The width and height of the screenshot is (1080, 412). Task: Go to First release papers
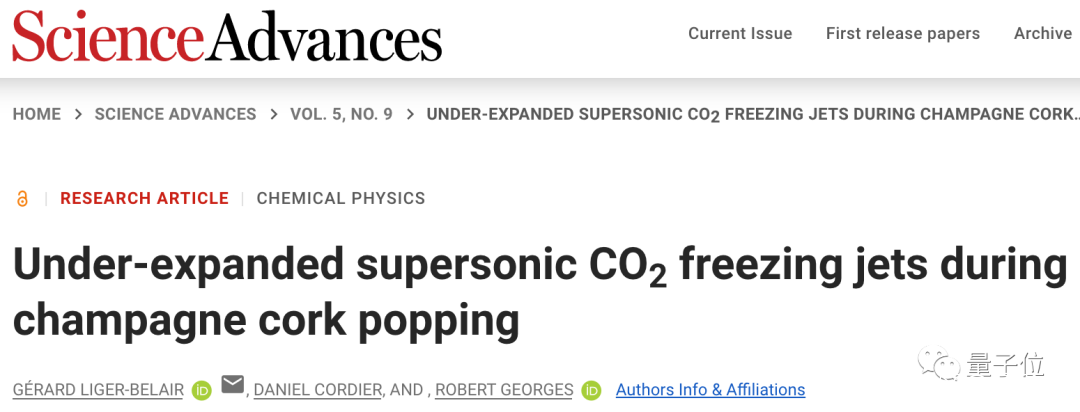tap(903, 34)
